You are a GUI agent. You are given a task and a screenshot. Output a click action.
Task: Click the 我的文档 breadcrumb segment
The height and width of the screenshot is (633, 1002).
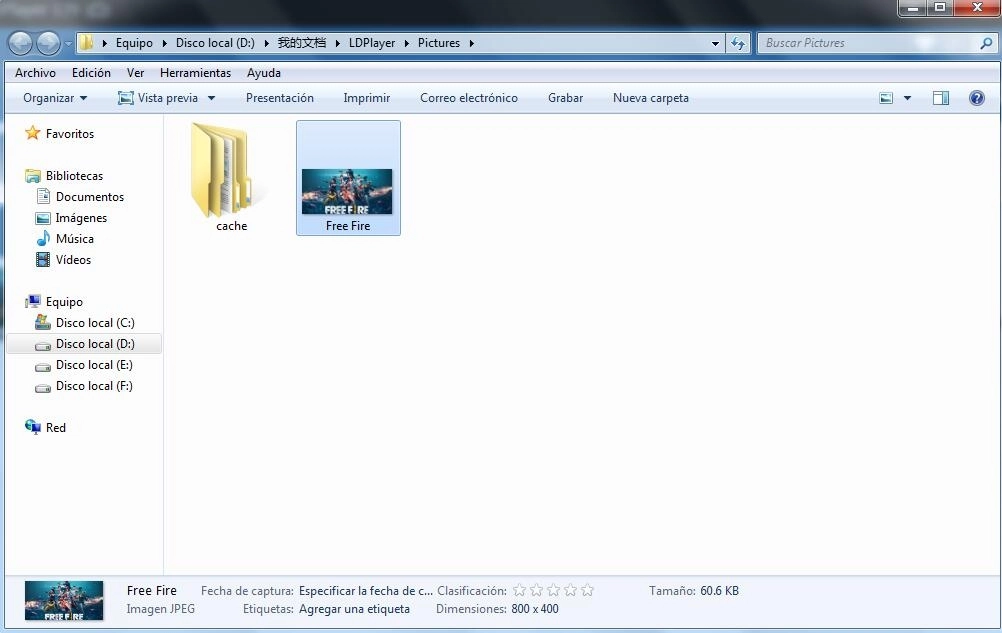pos(302,43)
